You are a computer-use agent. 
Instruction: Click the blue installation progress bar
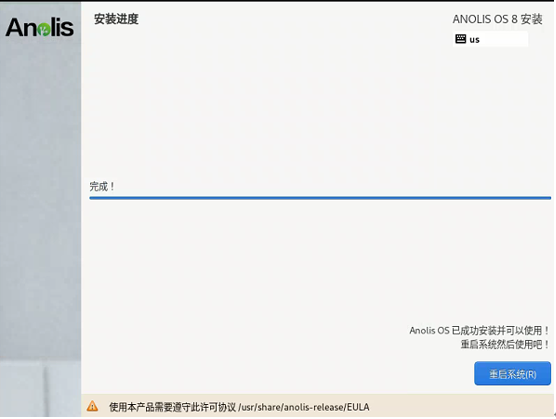(x=320, y=198)
